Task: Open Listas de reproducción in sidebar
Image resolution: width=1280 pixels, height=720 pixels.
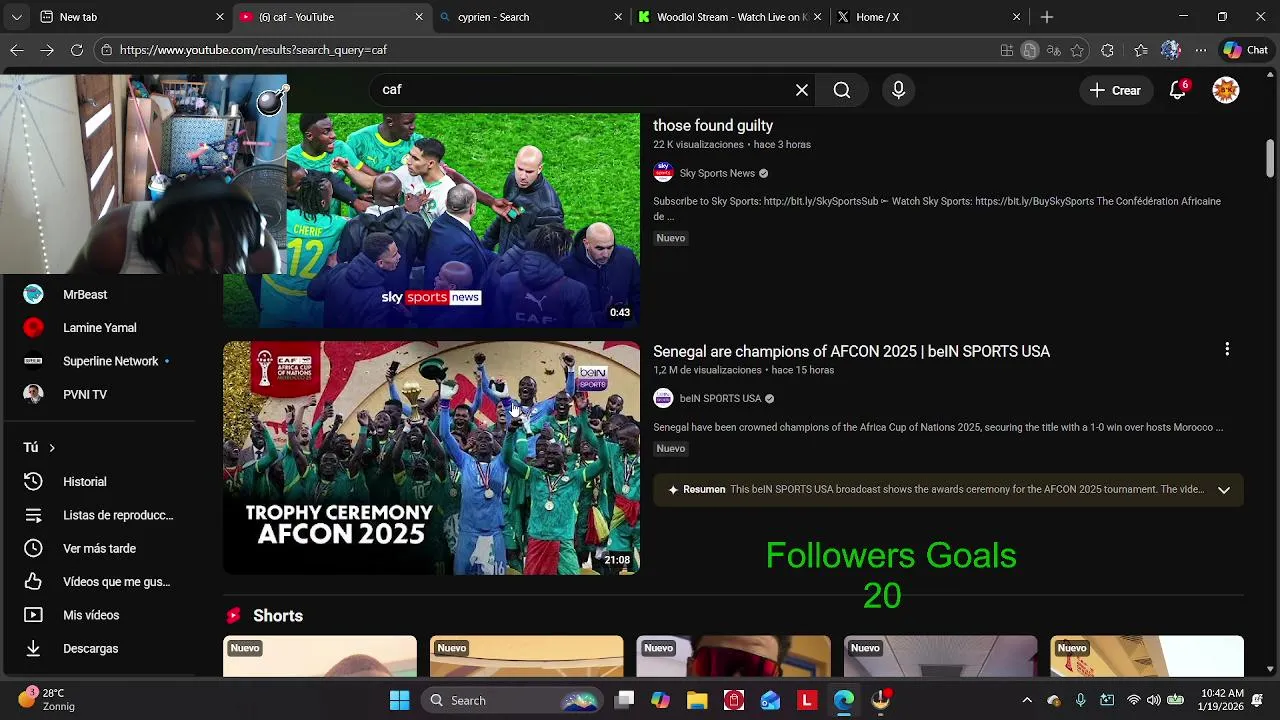Action: click(x=118, y=515)
